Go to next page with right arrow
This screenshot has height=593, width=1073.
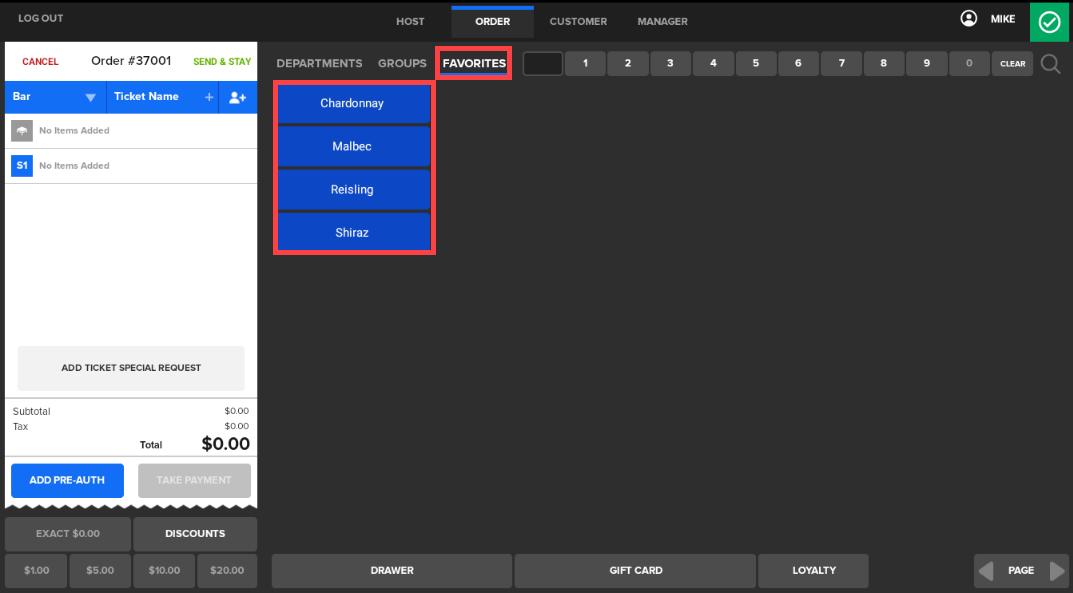pyautogui.click(x=1057, y=571)
